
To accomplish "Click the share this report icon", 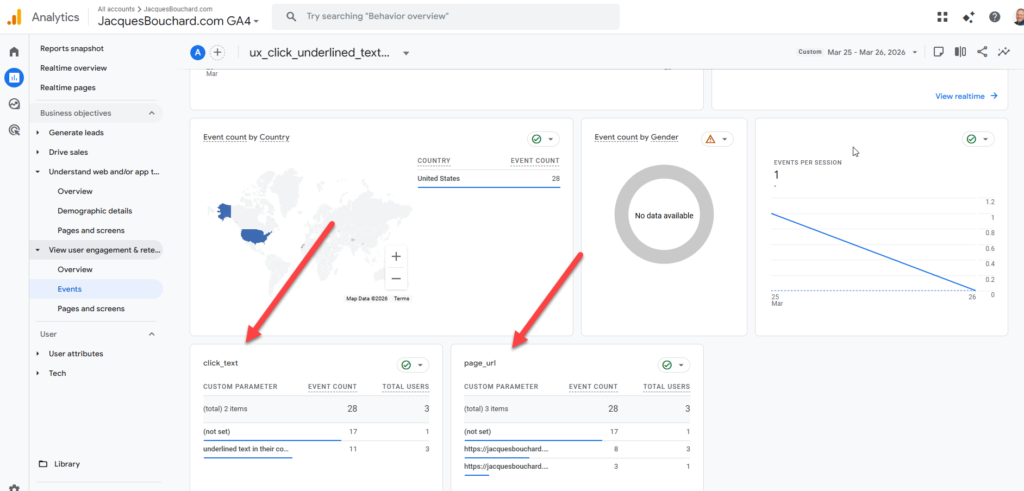I will 982,52.
